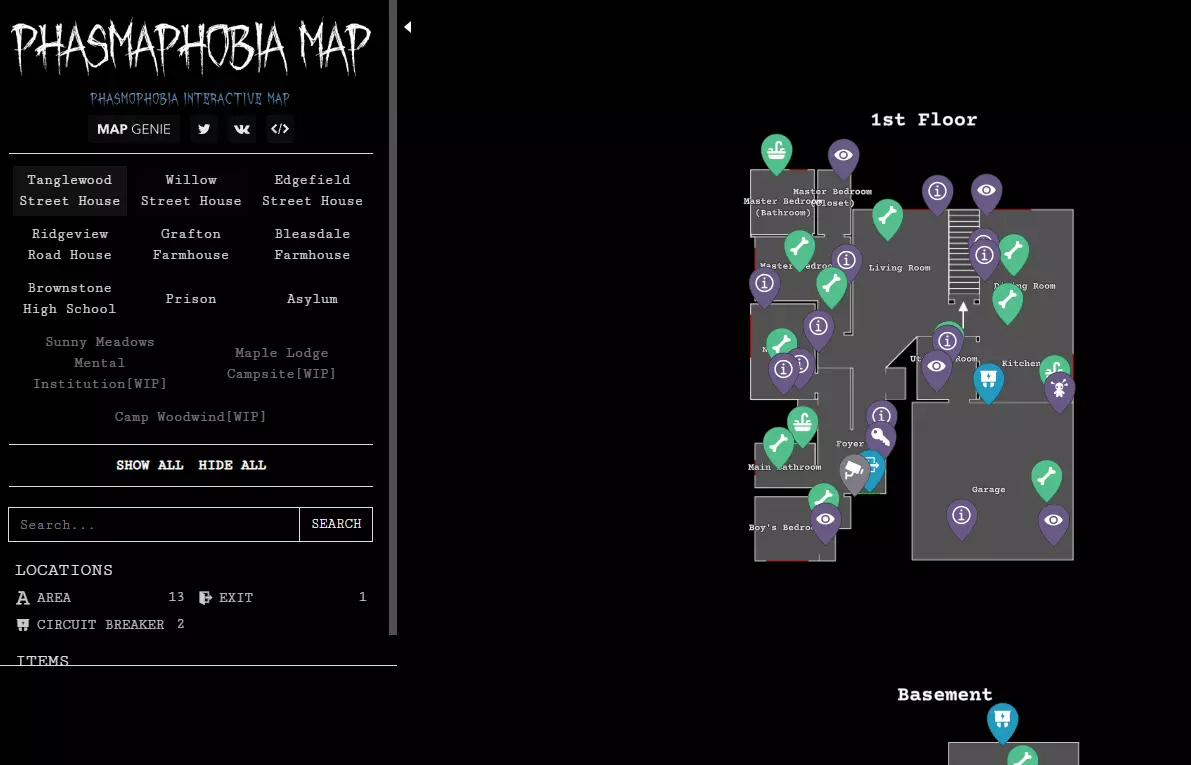Screen dimensions: 1191x765
Task: Toggle the EXIT locations category
Action: point(283,598)
